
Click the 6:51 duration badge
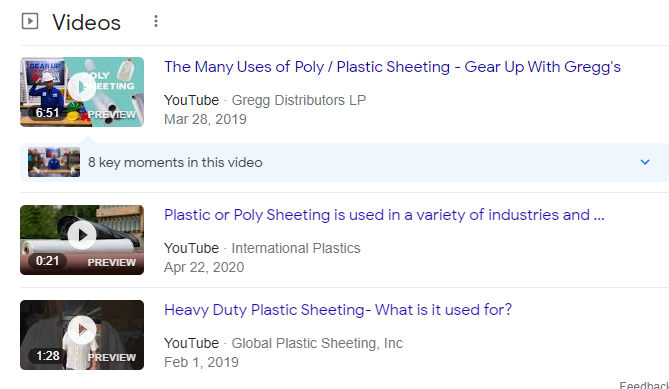(x=47, y=113)
